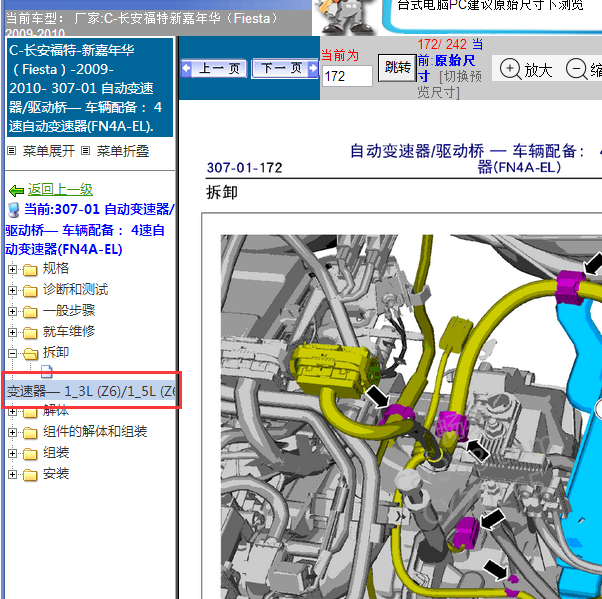The height and width of the screenshot is (599, 602).
Task: Select the 一般步骤 tree label
Action: [x=69, y=311]
